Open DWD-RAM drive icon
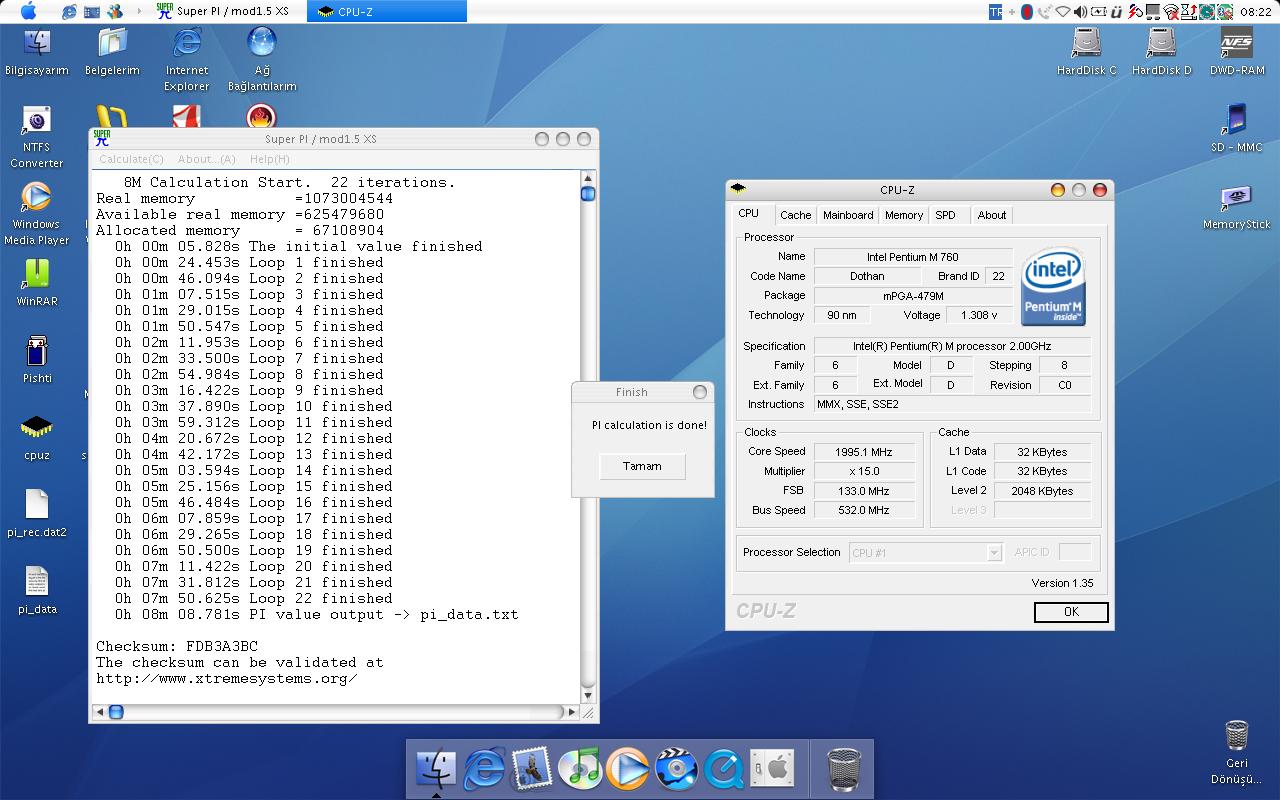This screenshot has height=800, width=1280. (x=1237, y=52)
